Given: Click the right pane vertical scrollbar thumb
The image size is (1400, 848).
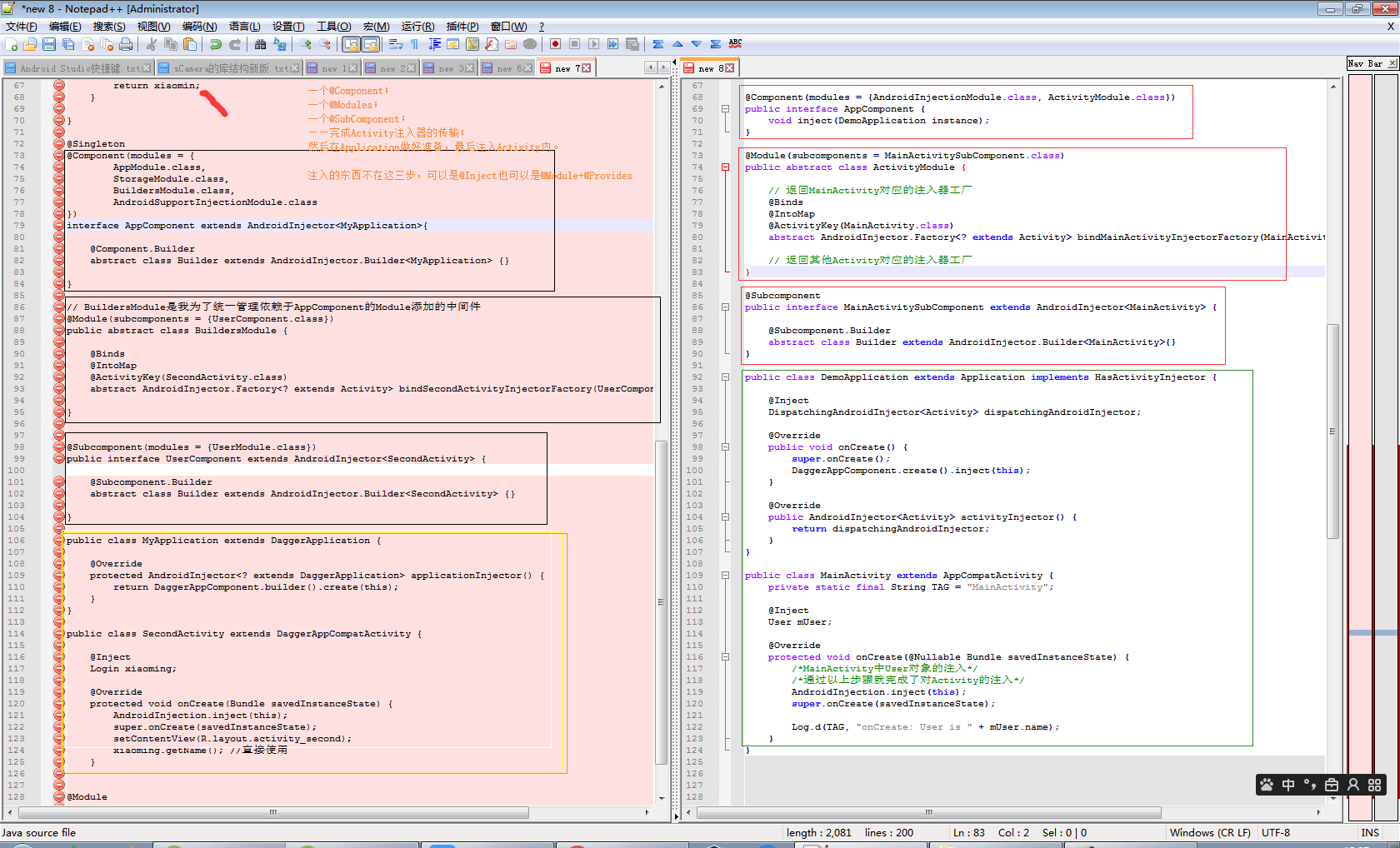Looking at the screenshot, I should pos(1332,431).
